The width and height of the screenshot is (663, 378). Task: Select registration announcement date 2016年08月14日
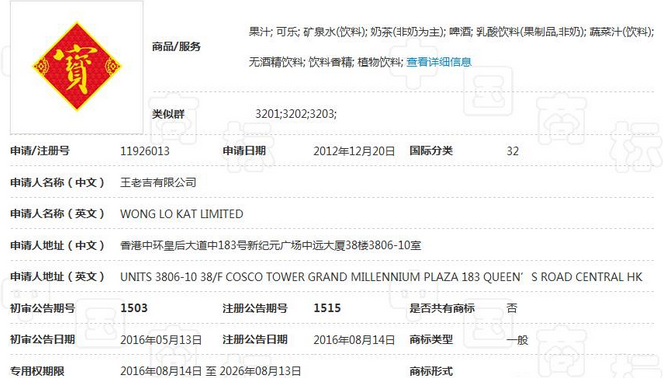pyautogui.click(x=354, y=340)
